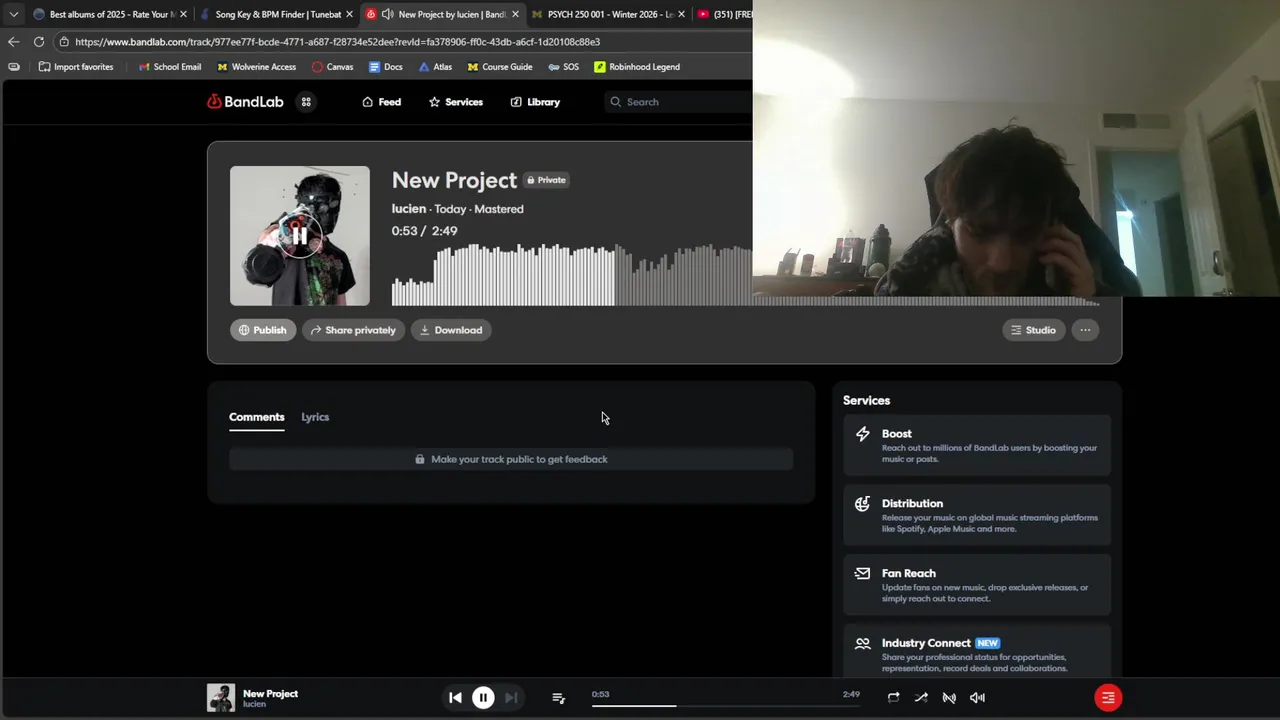Pause playback in the bottom player

[x=483, y=698]
